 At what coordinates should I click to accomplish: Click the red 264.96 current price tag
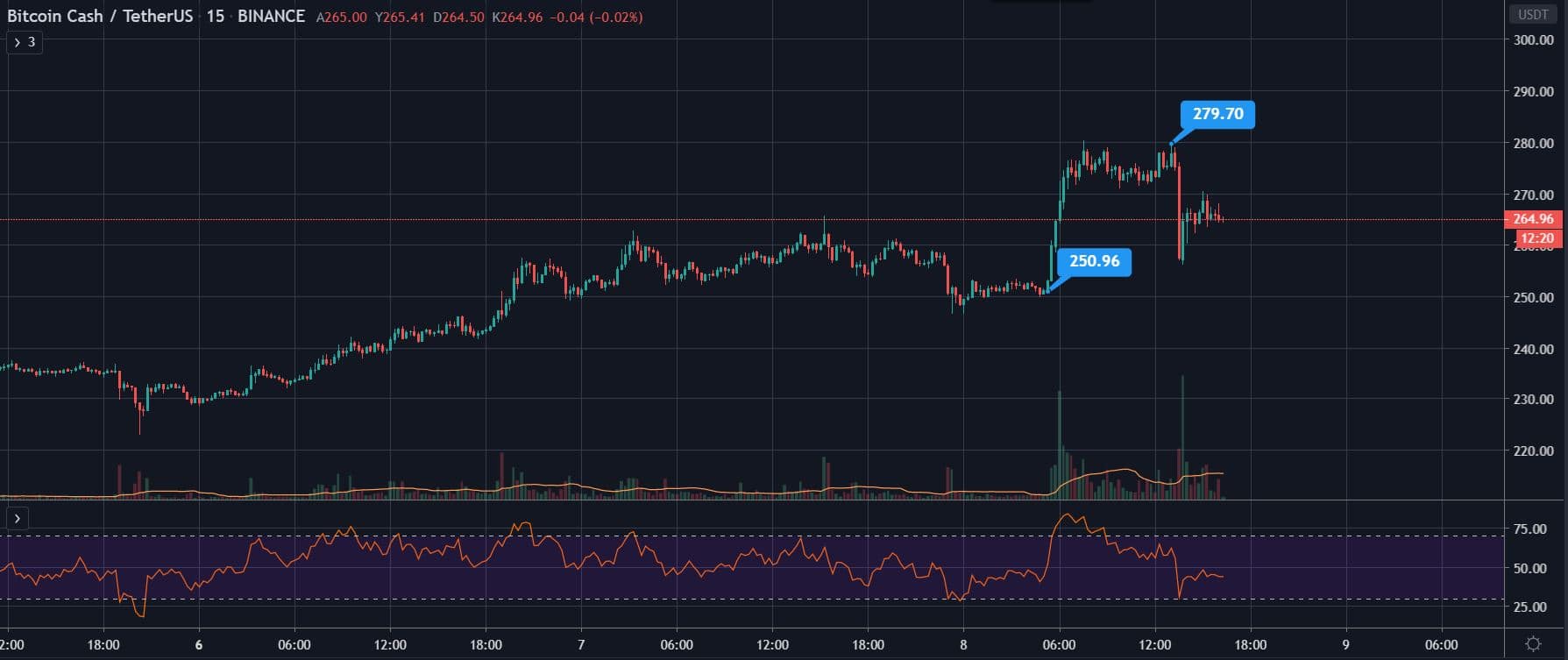pos(1533,219)
